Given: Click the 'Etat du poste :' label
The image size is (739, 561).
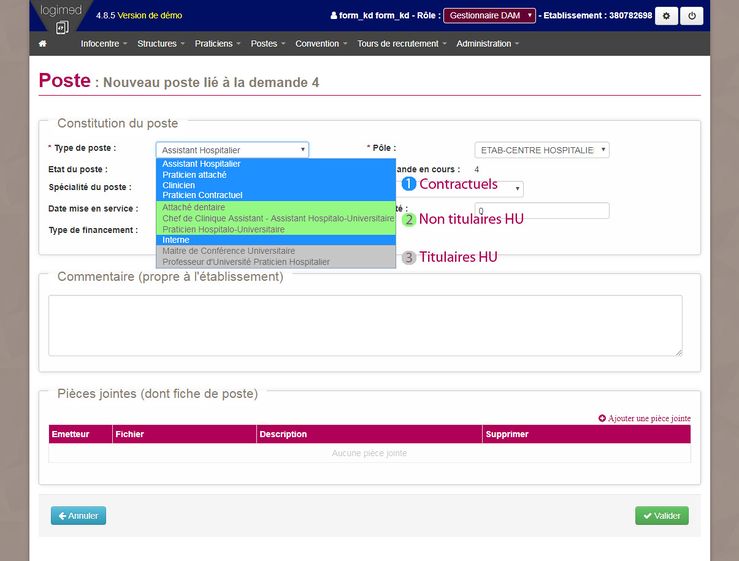Looking at the screenshot, I should [78, 169].
